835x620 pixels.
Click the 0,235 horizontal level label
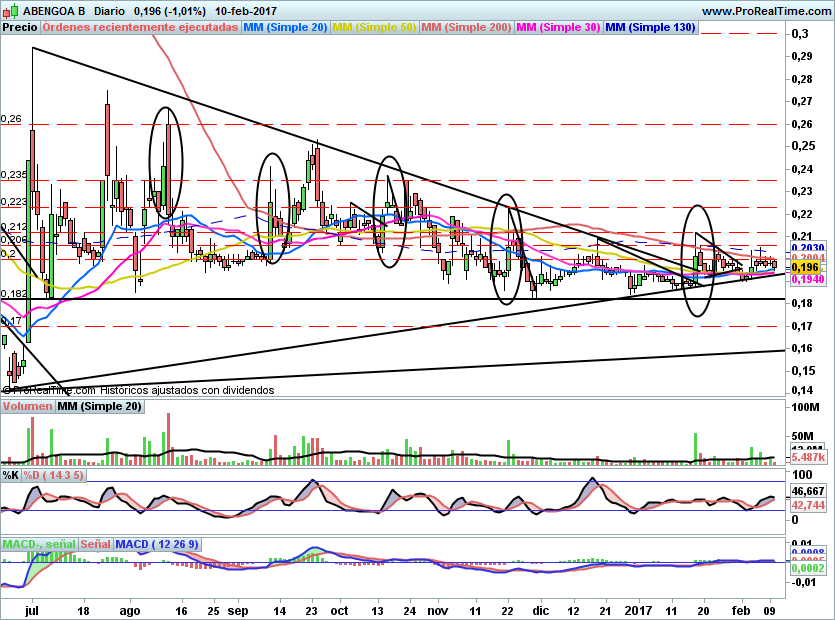point(14,175)
